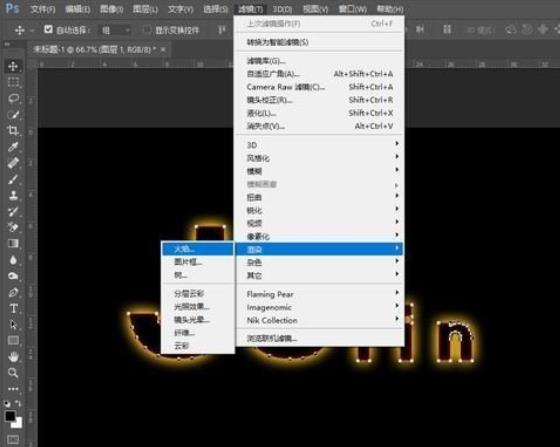This screenshot has height=447, width=560.
Task: Choose 转换为智能滤镜(S) menu item
Action: 320,42
